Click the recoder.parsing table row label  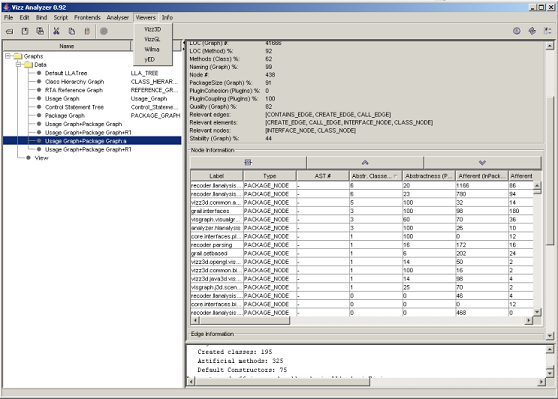[x=217, y=245]
